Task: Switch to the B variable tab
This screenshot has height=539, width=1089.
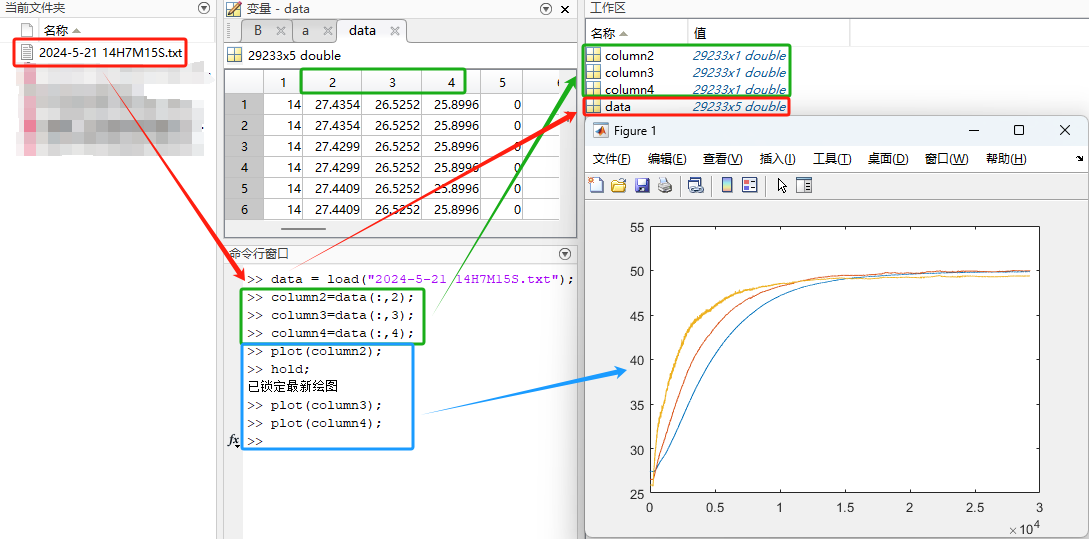Action: 258,31
